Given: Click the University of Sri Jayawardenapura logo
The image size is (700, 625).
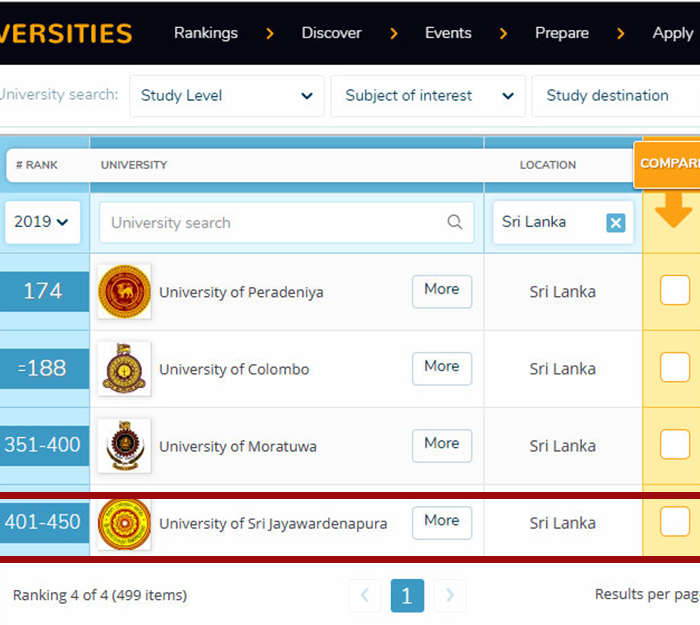Looking at the screenshot, I should click(124, 523).
